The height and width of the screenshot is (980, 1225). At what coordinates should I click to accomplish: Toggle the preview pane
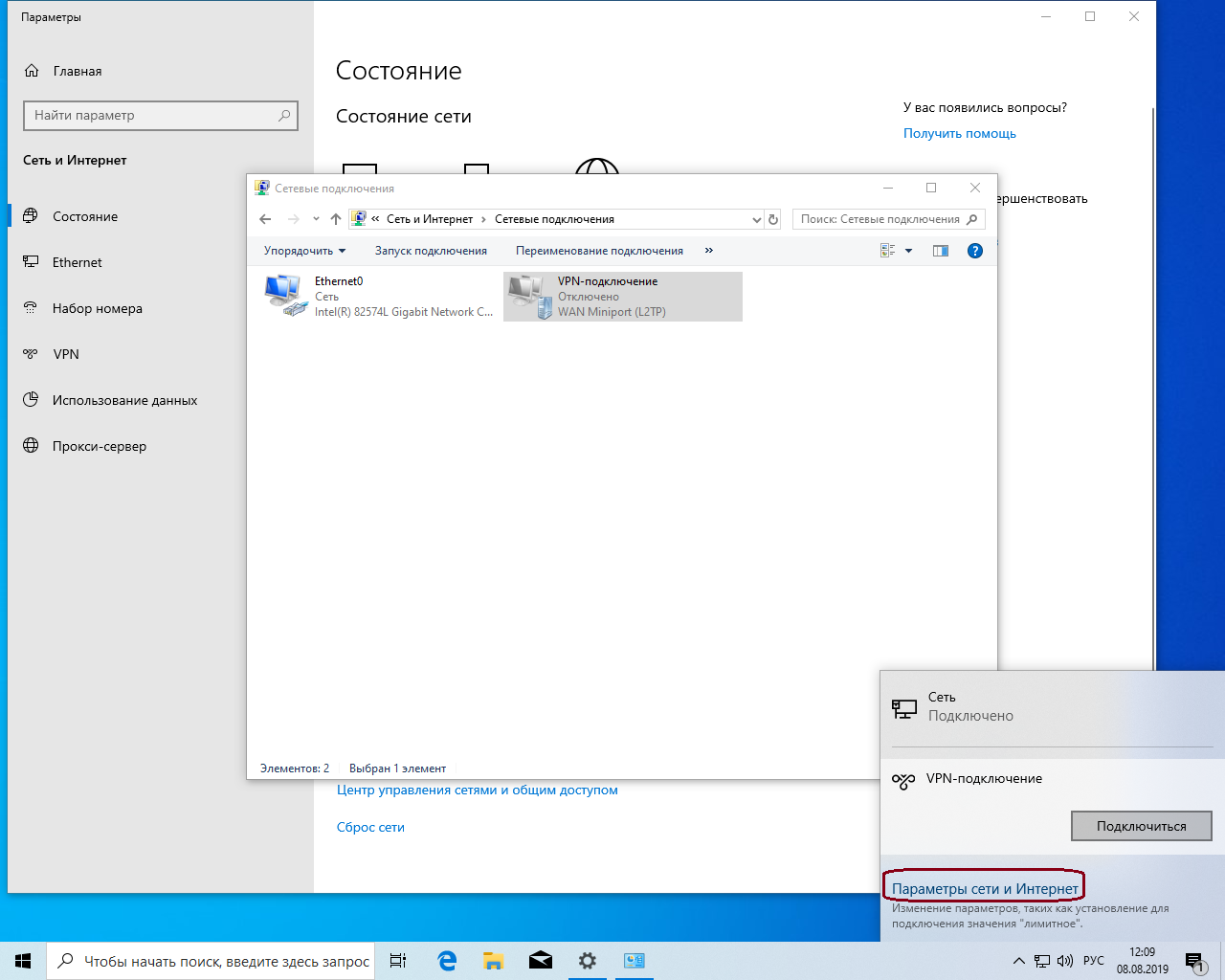click(941, 251)
